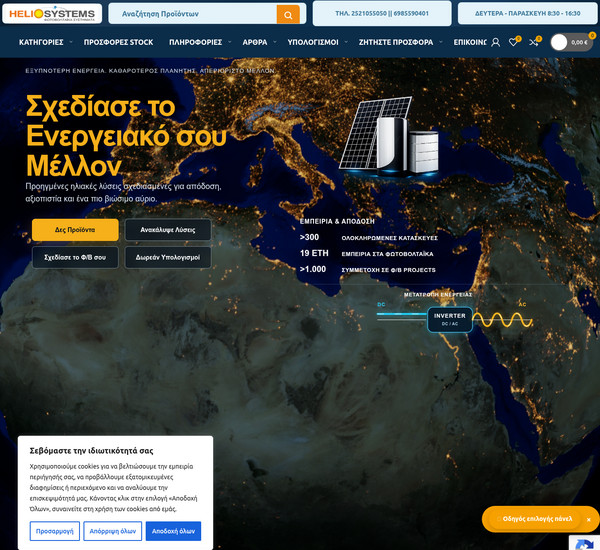This screenshot has width=600, height=550.
Task: Open the wishlist heart icon
Action: tap(513, 42)
